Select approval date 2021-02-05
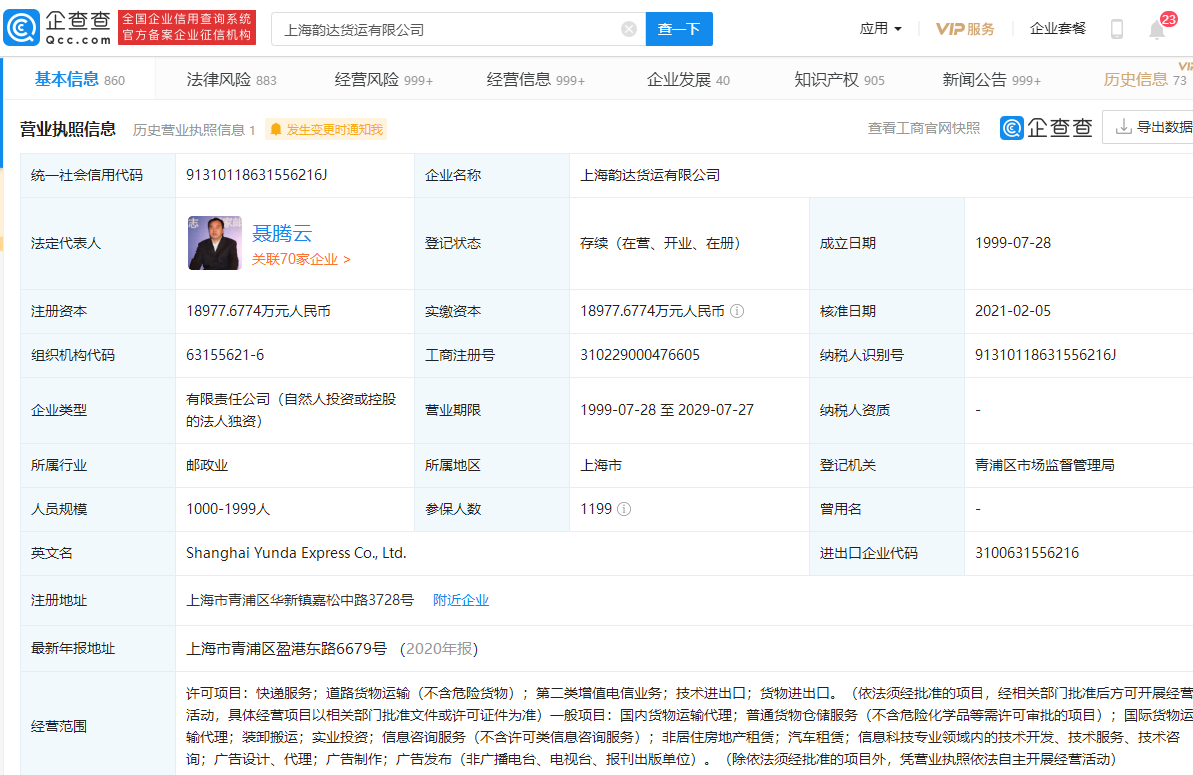This screenshot has height=775, width=1193. coord(1013,311)
